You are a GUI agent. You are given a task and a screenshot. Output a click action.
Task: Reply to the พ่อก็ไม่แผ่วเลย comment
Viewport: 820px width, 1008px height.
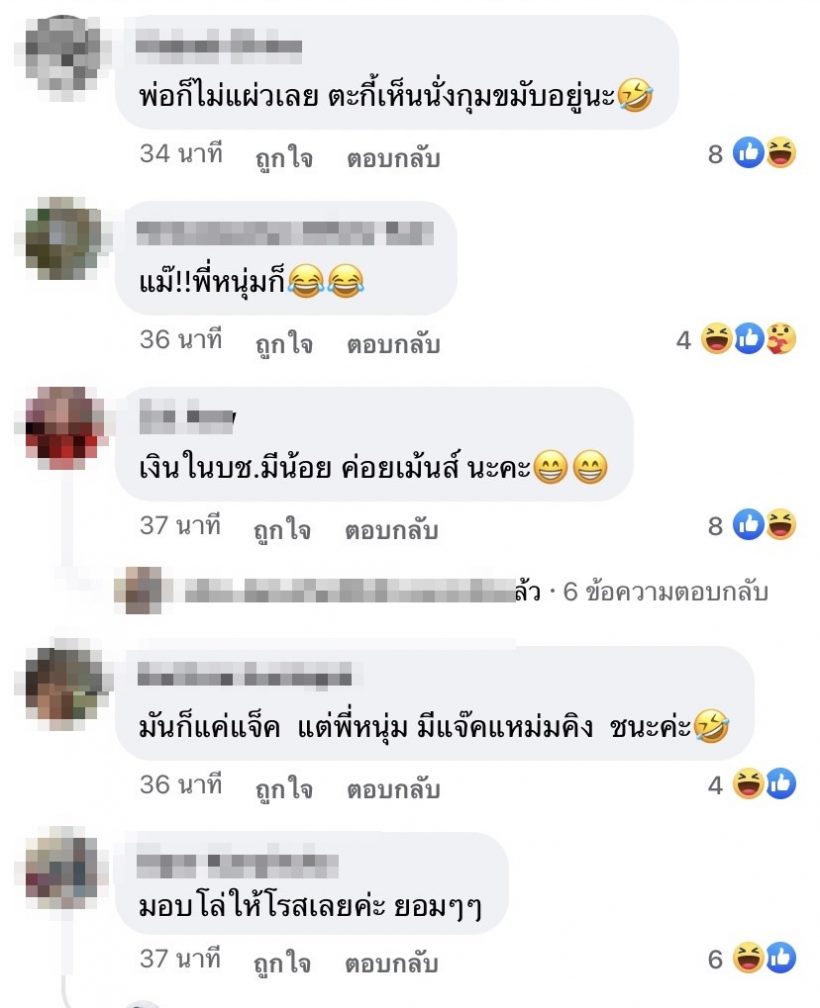pos(393,157)
